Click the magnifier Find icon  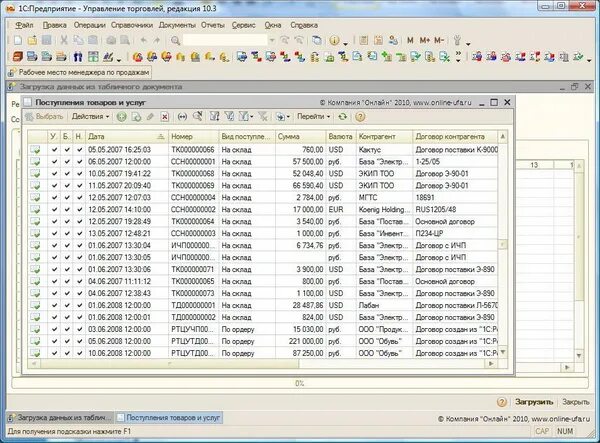click(175, 40)
